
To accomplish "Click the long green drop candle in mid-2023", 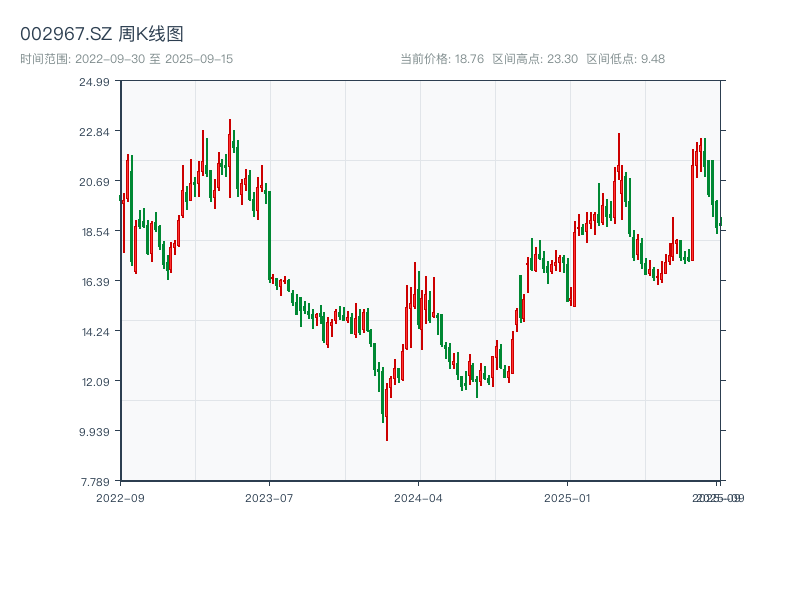I will pos(270,235).
